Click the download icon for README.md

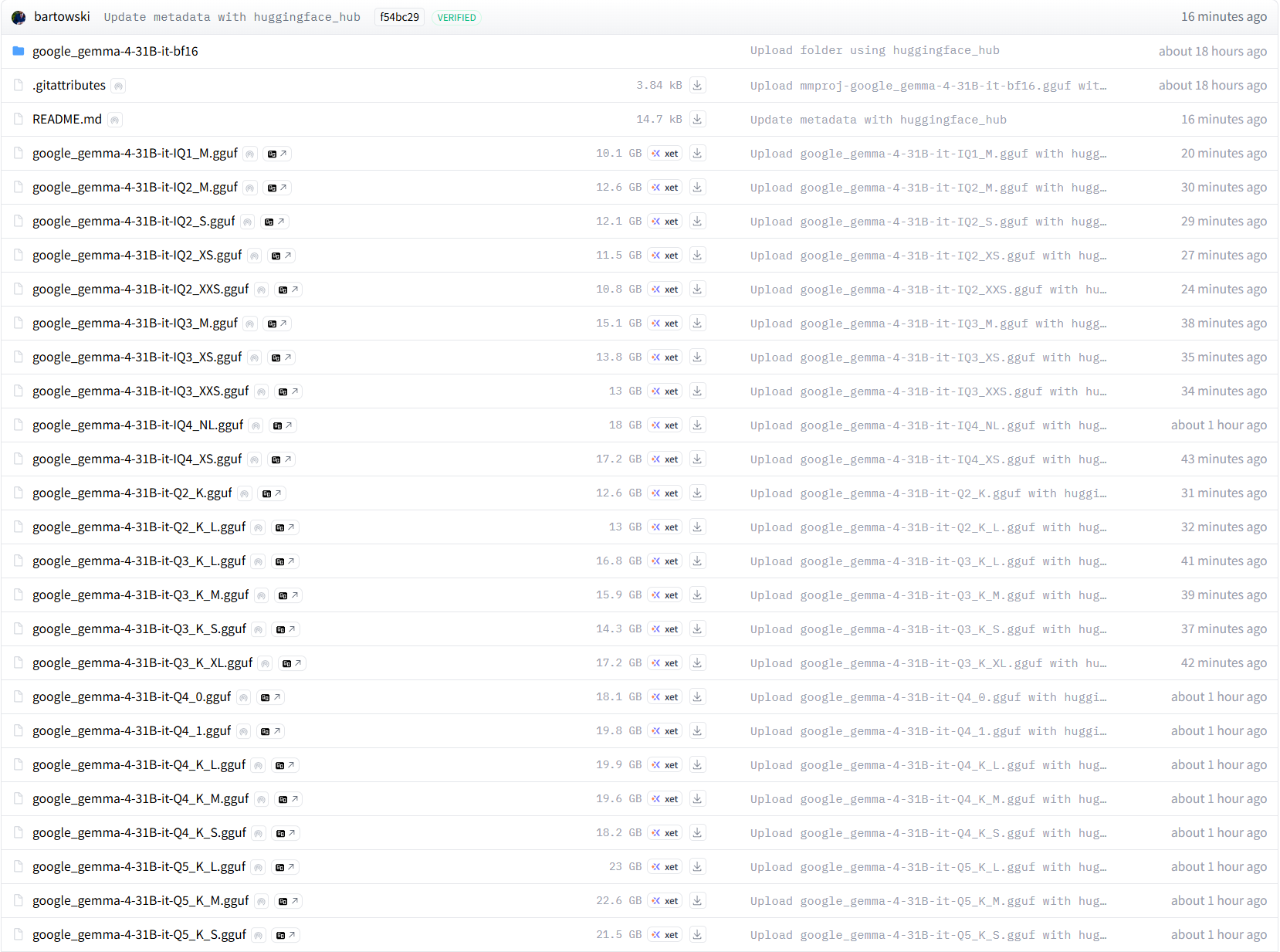[697, 119]
